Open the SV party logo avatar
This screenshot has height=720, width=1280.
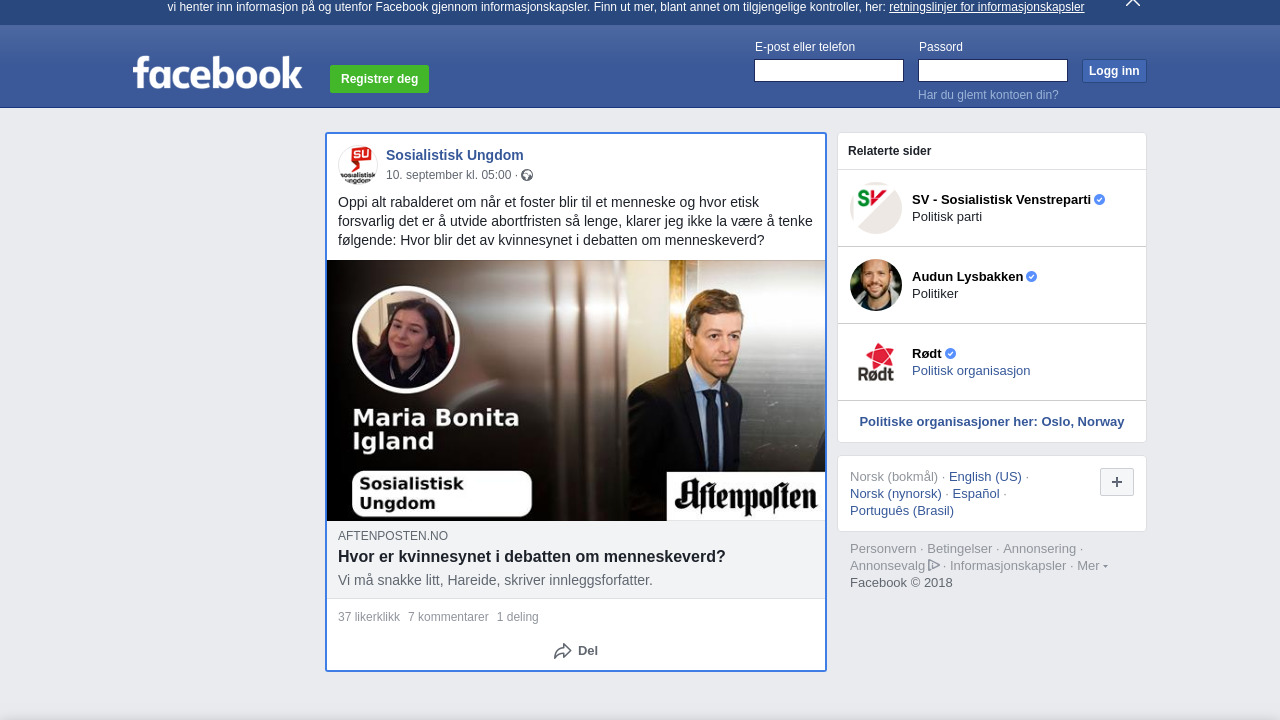pos(876,208)
